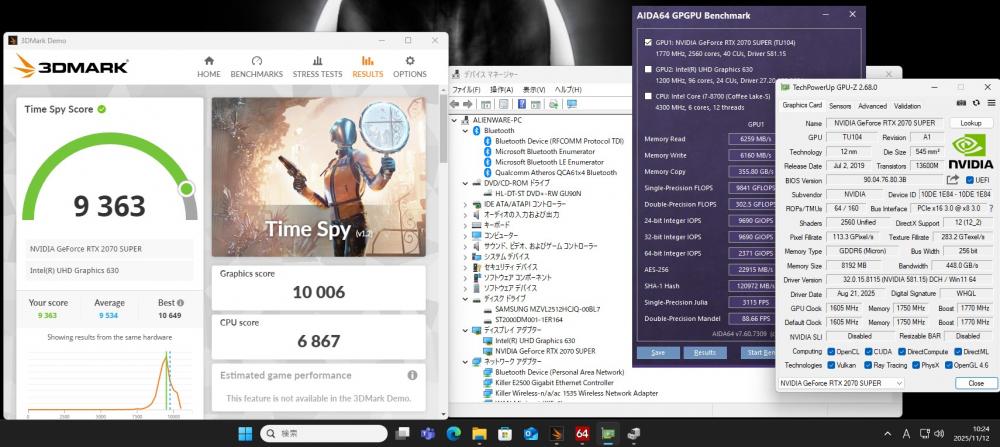
Task: Collapse the Bluetooth category
Action: coord(466,131)
